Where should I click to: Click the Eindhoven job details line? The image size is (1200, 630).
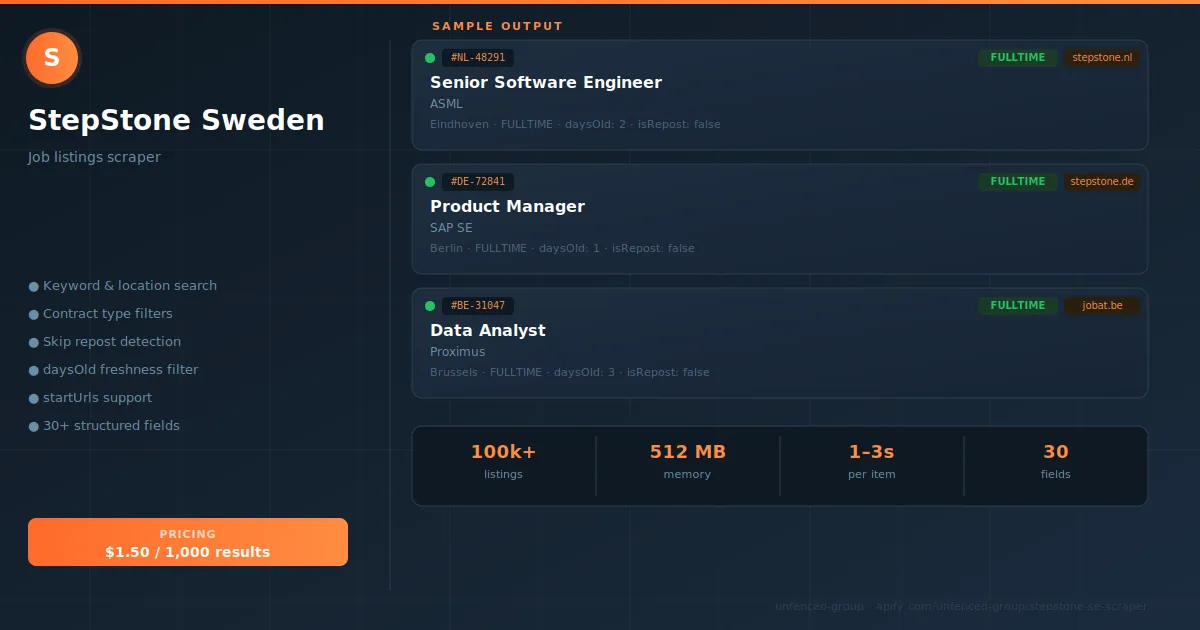pyautogui.click(x=575, y=125)
